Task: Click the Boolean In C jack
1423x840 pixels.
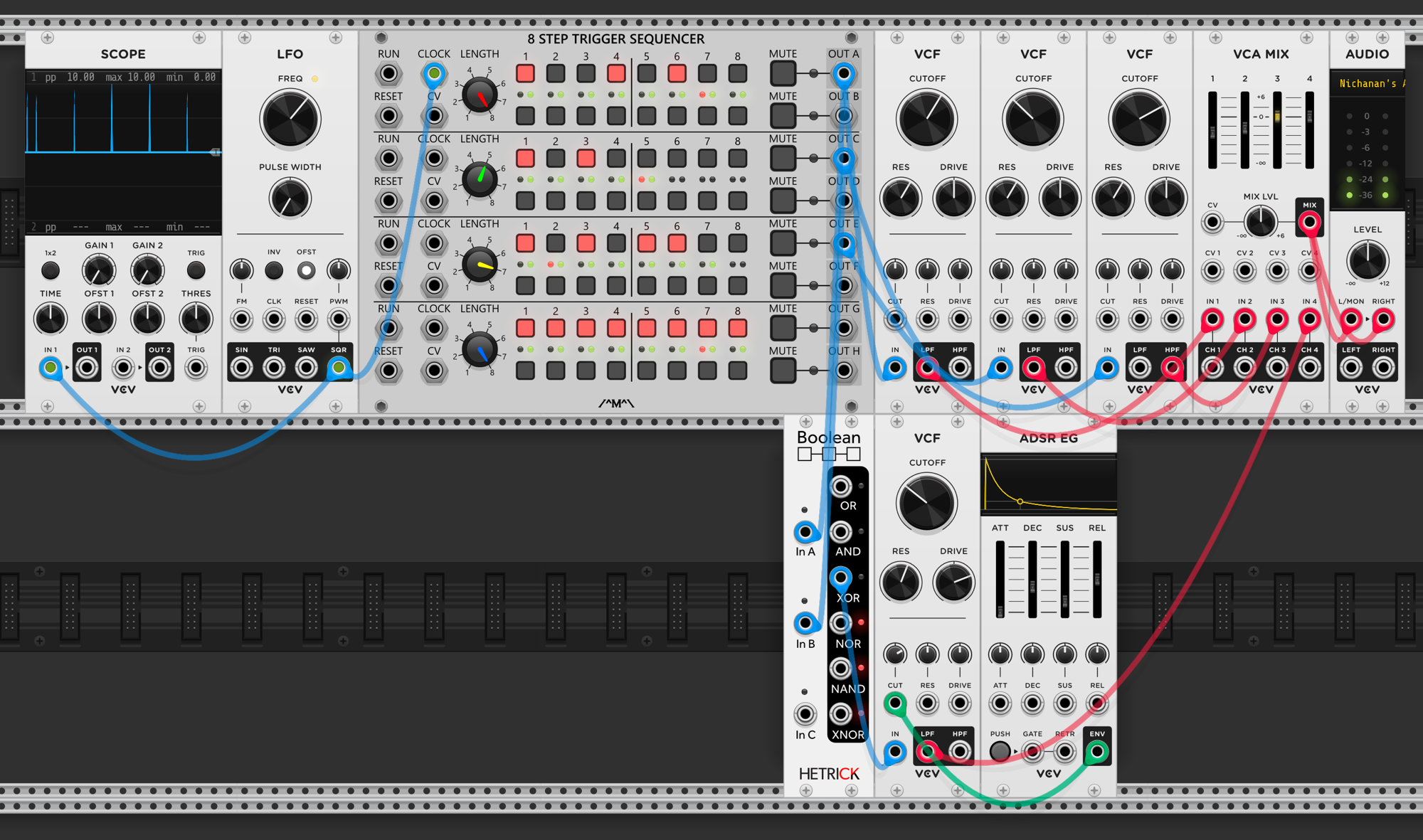Action: [x=805, y=714]
